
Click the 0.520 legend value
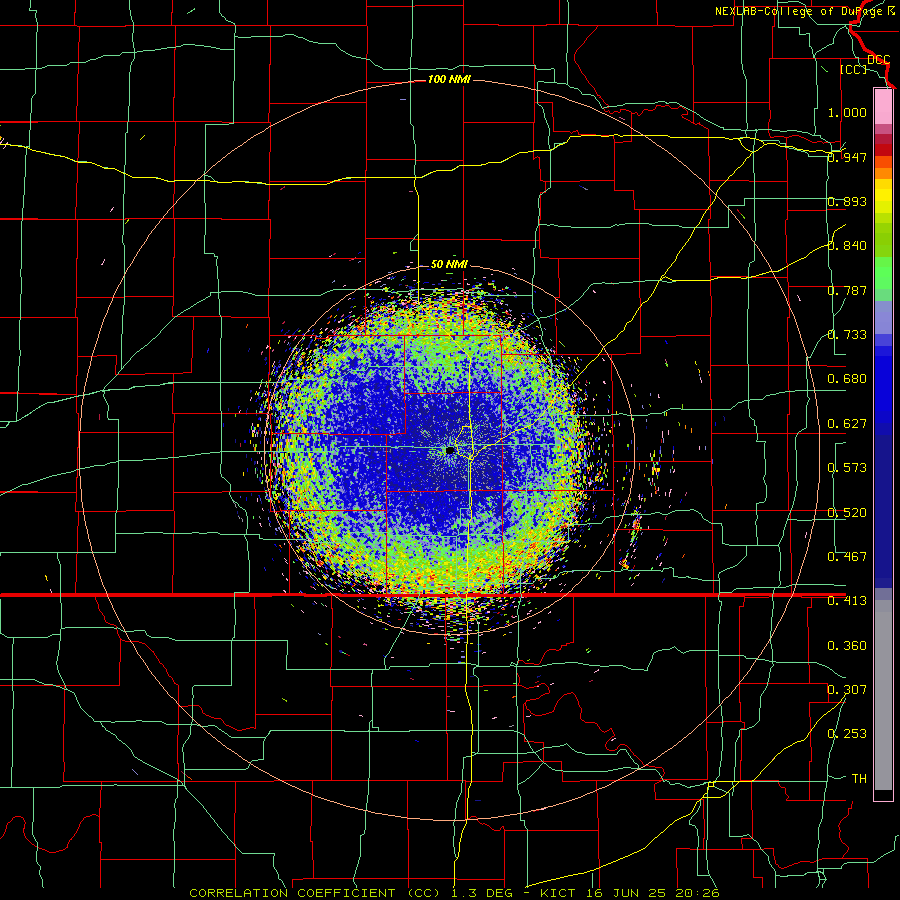click(x=847, y=513)
